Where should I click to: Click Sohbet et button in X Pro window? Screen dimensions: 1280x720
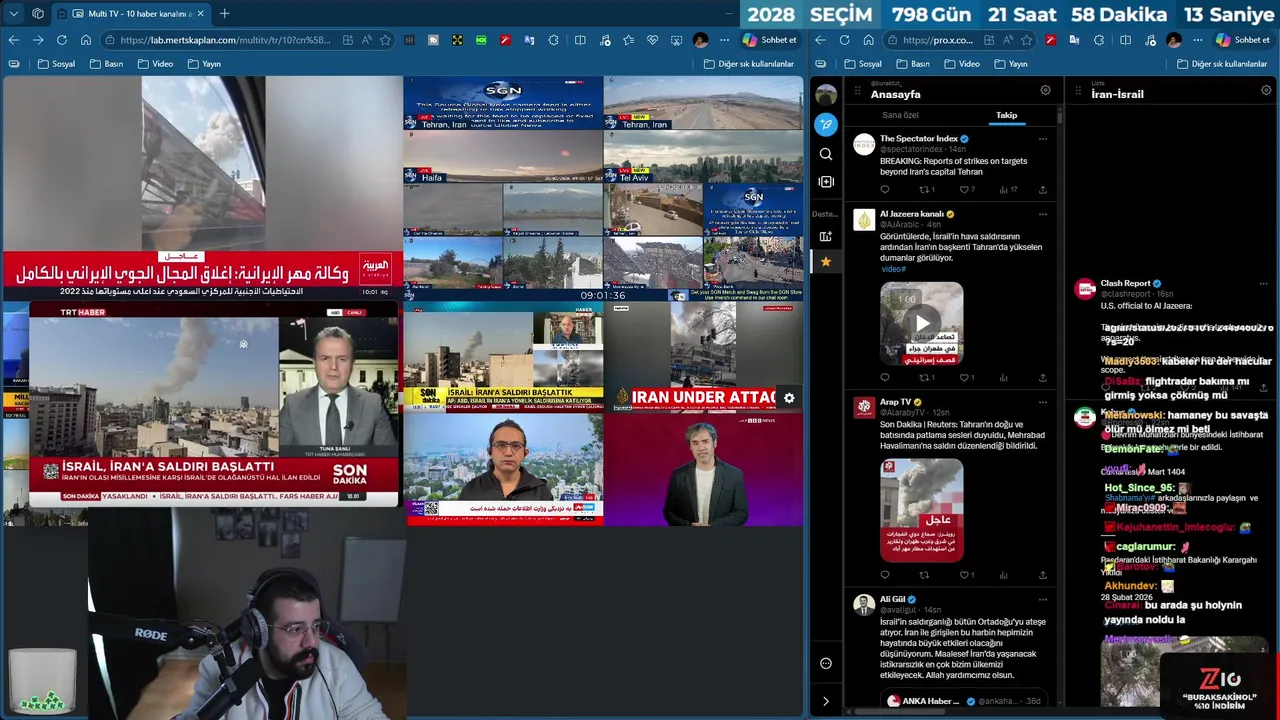(1243, 40)
